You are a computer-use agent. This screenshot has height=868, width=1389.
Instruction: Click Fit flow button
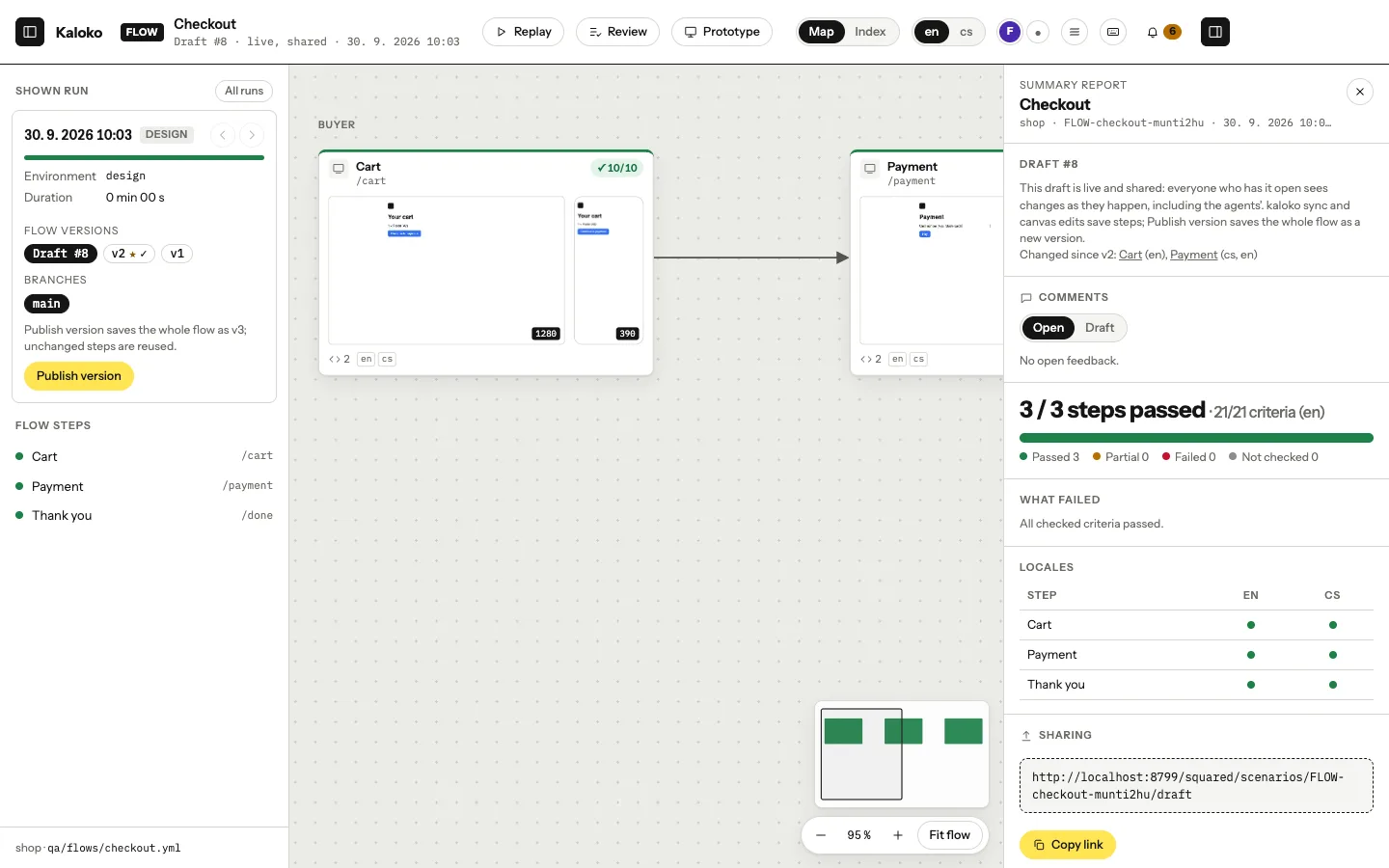950,835
